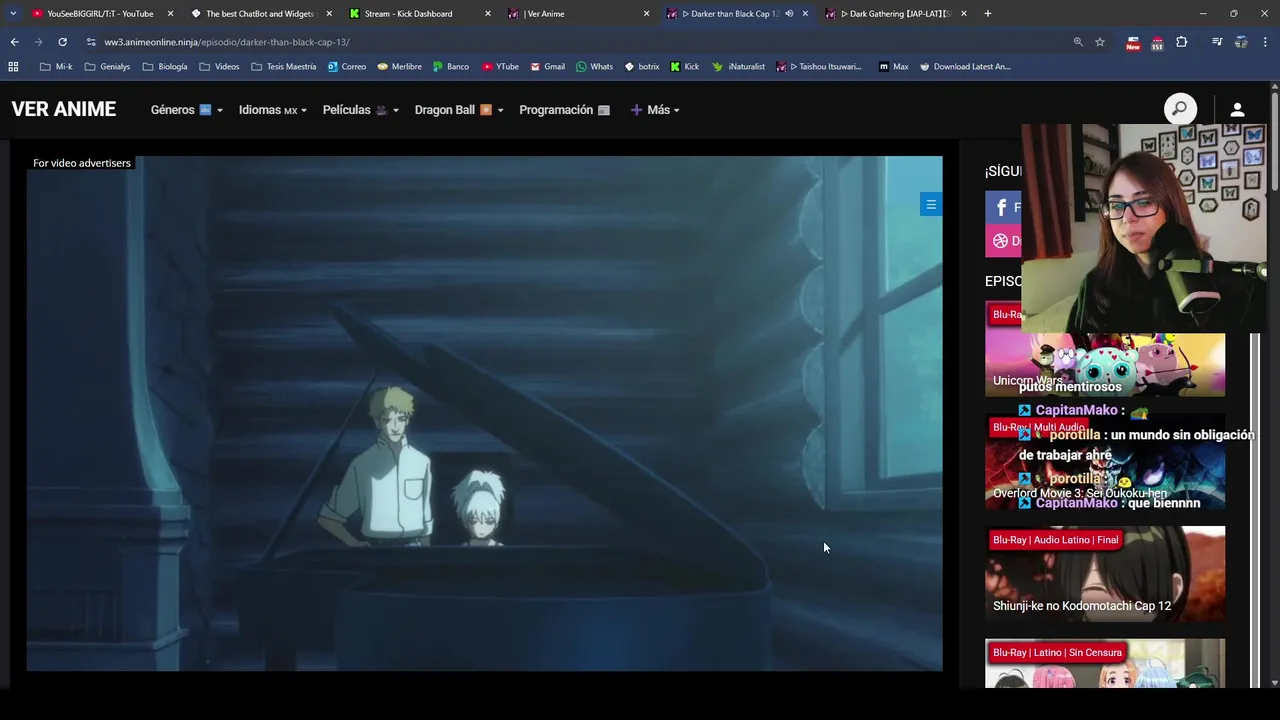The height and width of the screenshot is (720, 1280).
Task: Open the Programación menu item
Action: [564, 110]
